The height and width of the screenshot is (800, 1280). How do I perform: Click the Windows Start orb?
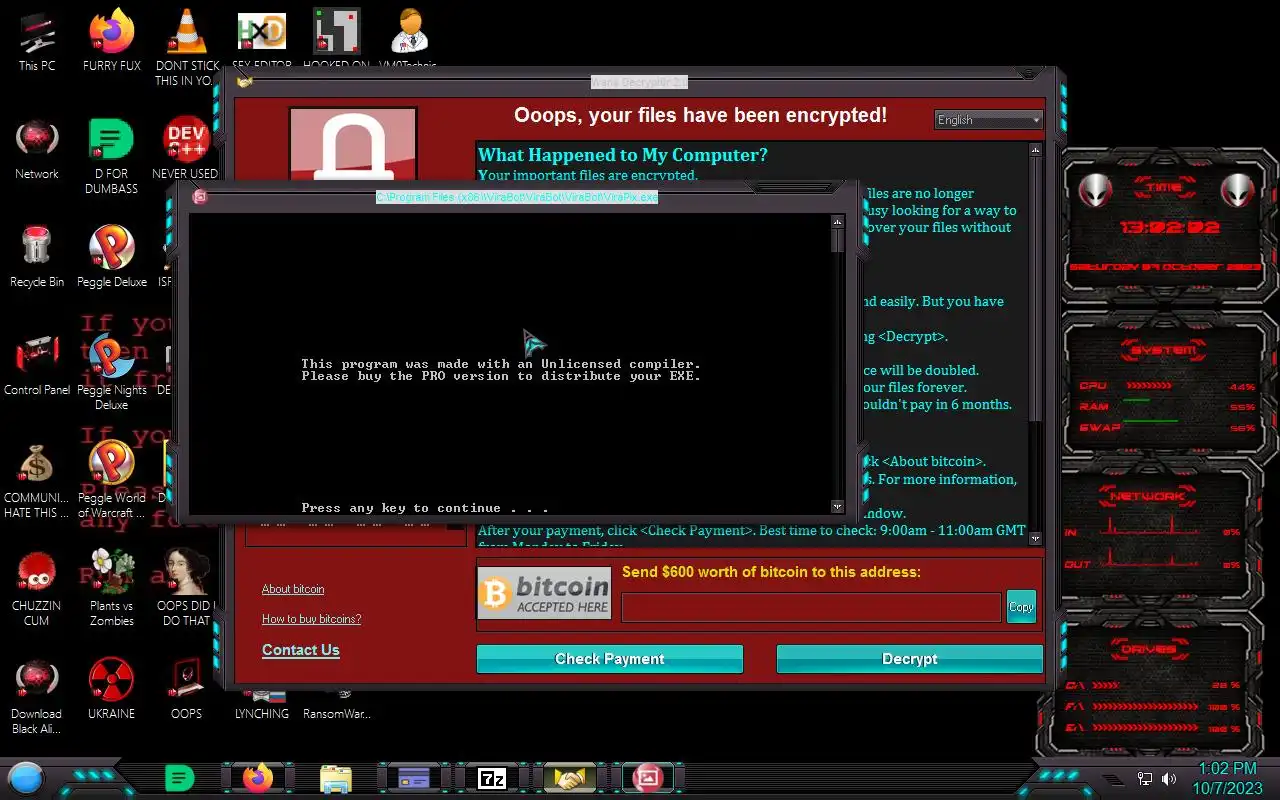pyautogui.click(x=26, y=778)
